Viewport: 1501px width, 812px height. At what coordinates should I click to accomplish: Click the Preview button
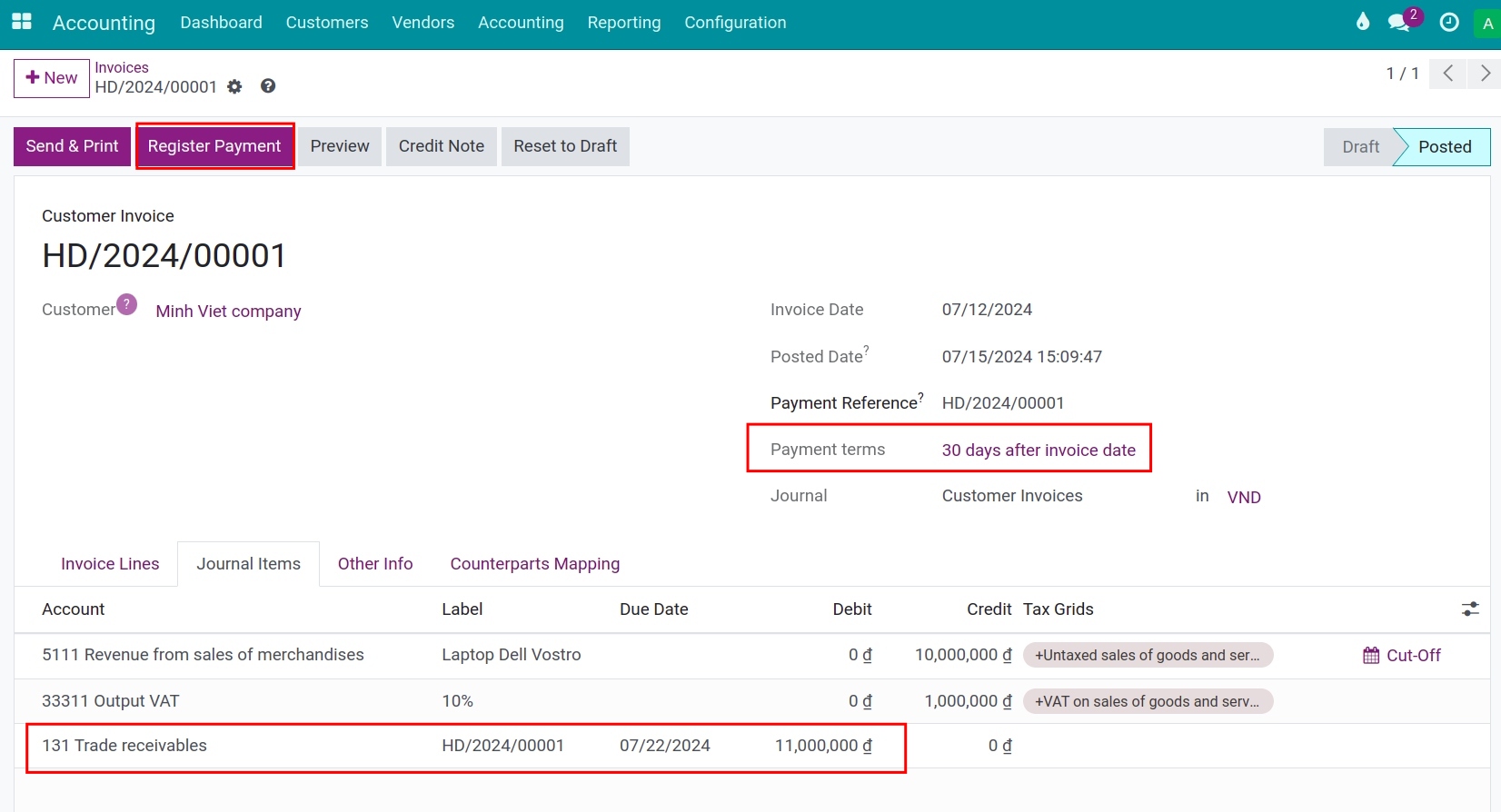click(340, 146)
